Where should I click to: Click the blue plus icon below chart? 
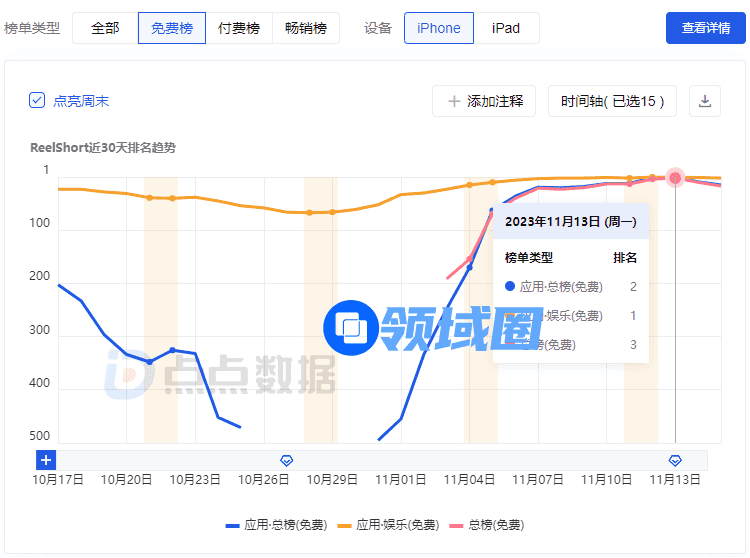[x=47, y=460]
